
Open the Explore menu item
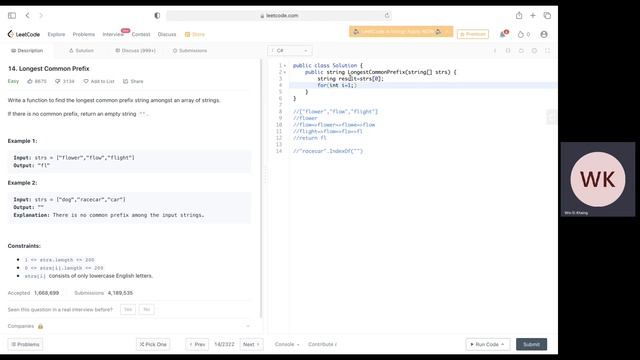[56, 34]
